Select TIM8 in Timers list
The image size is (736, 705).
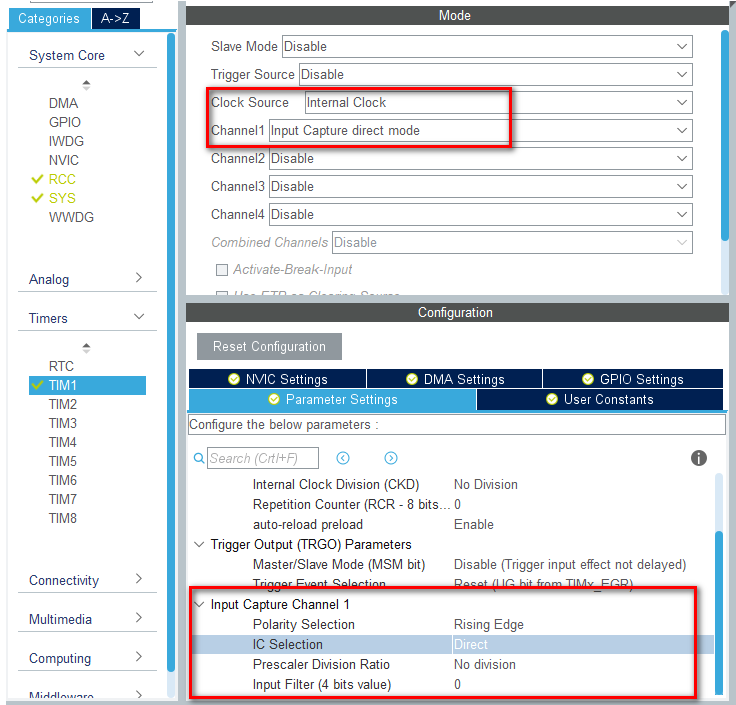tap(63, 518)
